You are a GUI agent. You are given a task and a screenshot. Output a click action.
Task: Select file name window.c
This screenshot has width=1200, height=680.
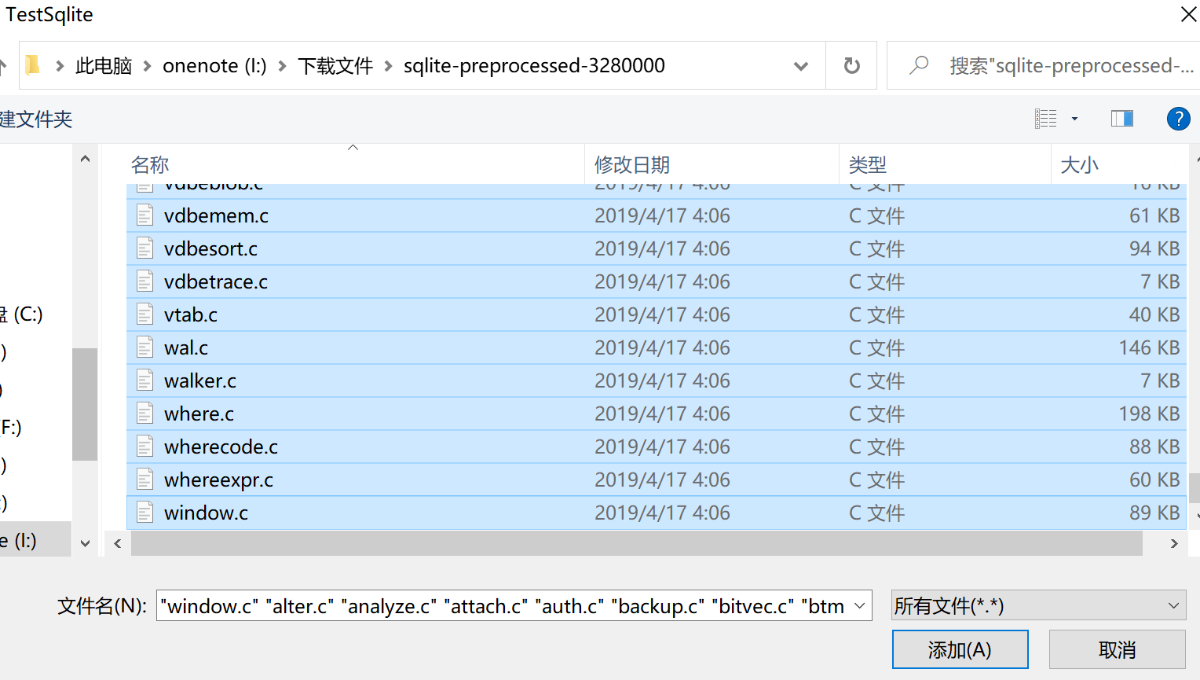click(206, 512)
